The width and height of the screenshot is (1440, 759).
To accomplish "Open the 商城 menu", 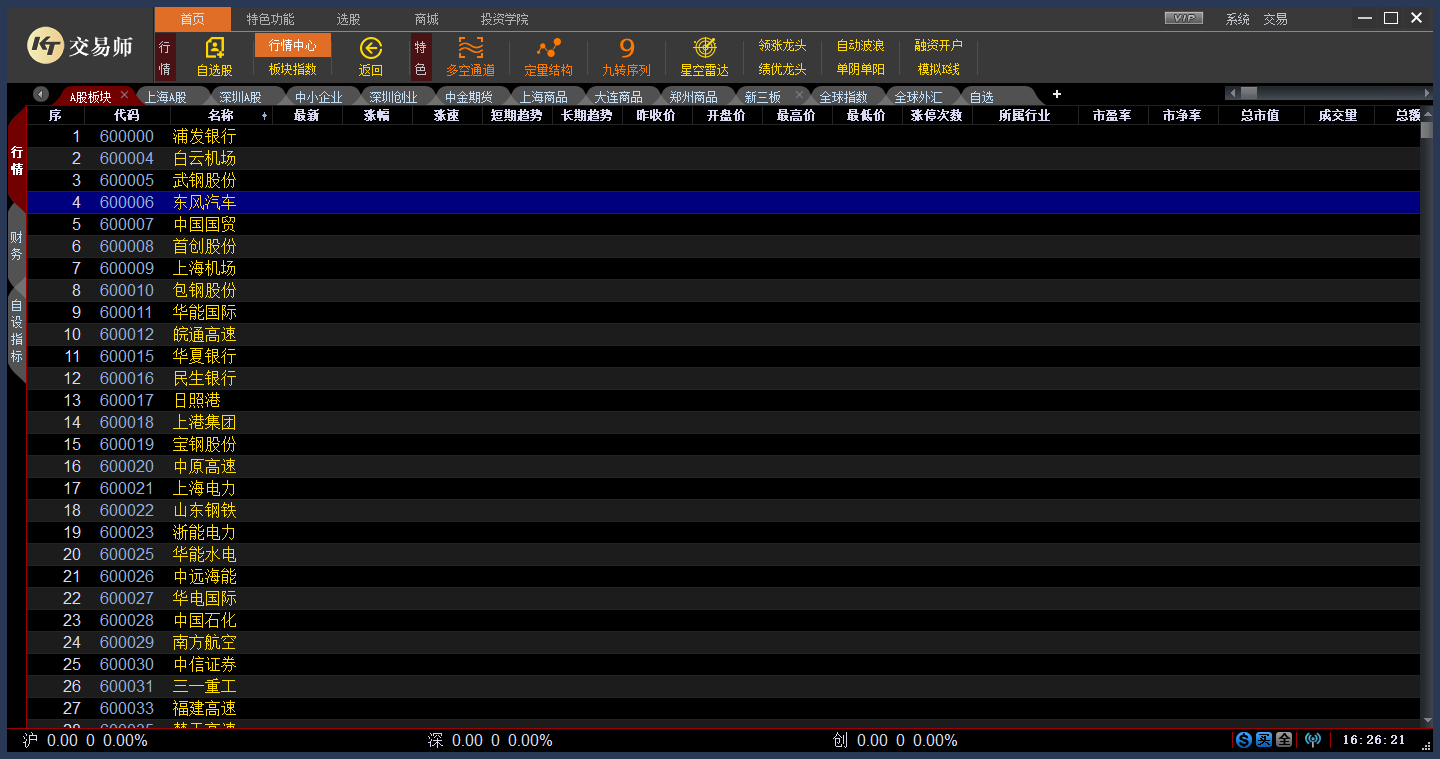I will pos(427,19).
